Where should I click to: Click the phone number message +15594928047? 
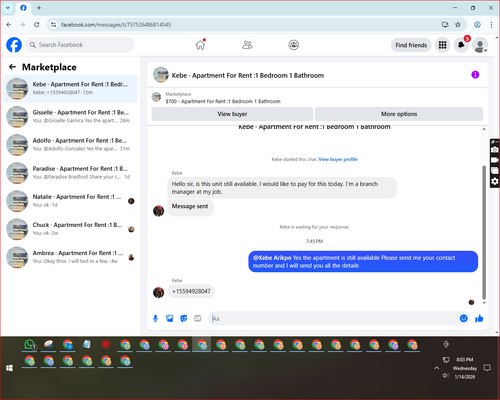pos(191,291)
